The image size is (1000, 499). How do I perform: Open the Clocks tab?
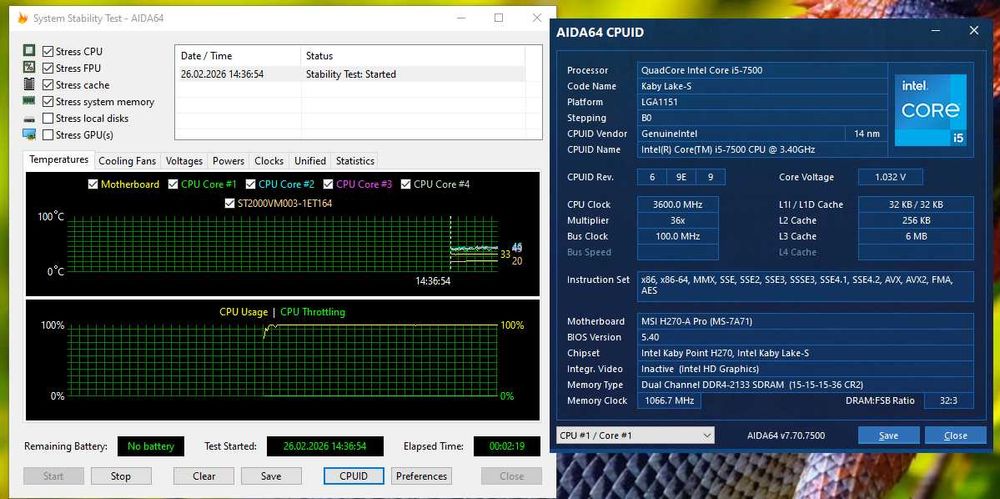pos(269,161)
